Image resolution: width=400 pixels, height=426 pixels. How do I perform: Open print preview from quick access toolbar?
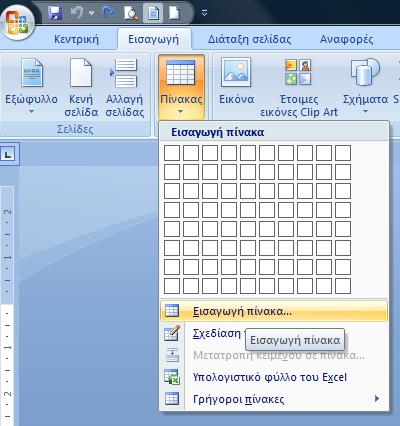(132, 13)
